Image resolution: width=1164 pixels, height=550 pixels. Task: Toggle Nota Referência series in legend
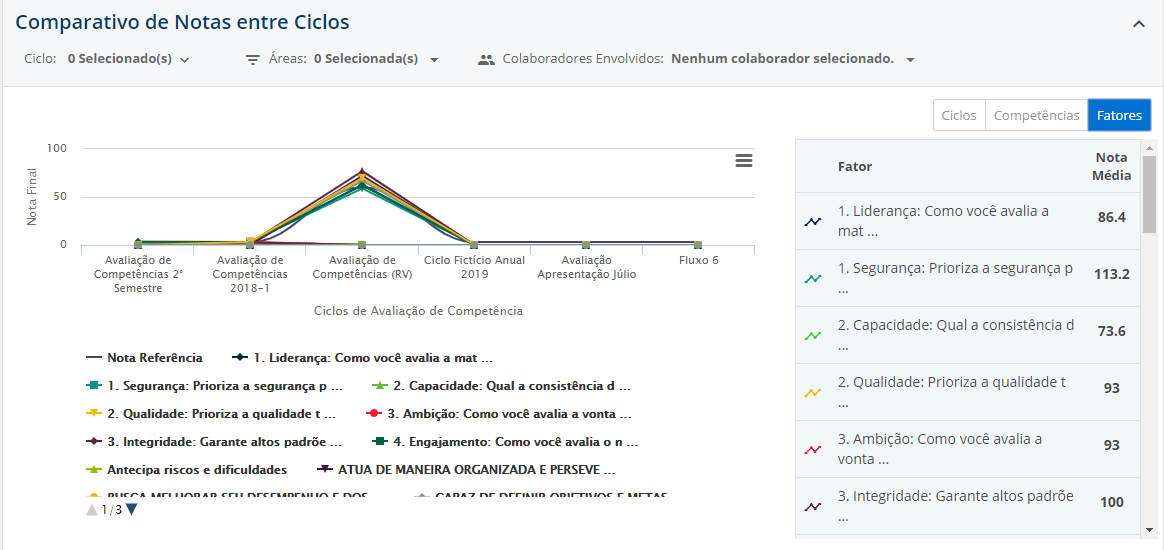(x=145, y=358)
